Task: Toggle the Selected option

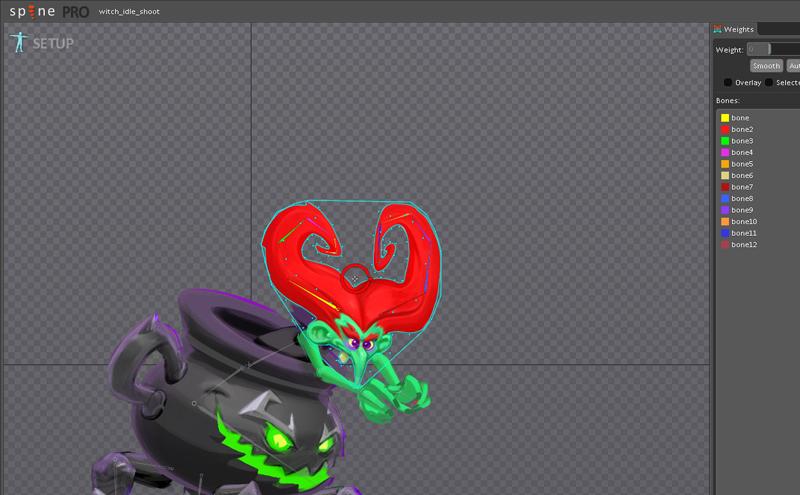Action: (x=768, y=82)
